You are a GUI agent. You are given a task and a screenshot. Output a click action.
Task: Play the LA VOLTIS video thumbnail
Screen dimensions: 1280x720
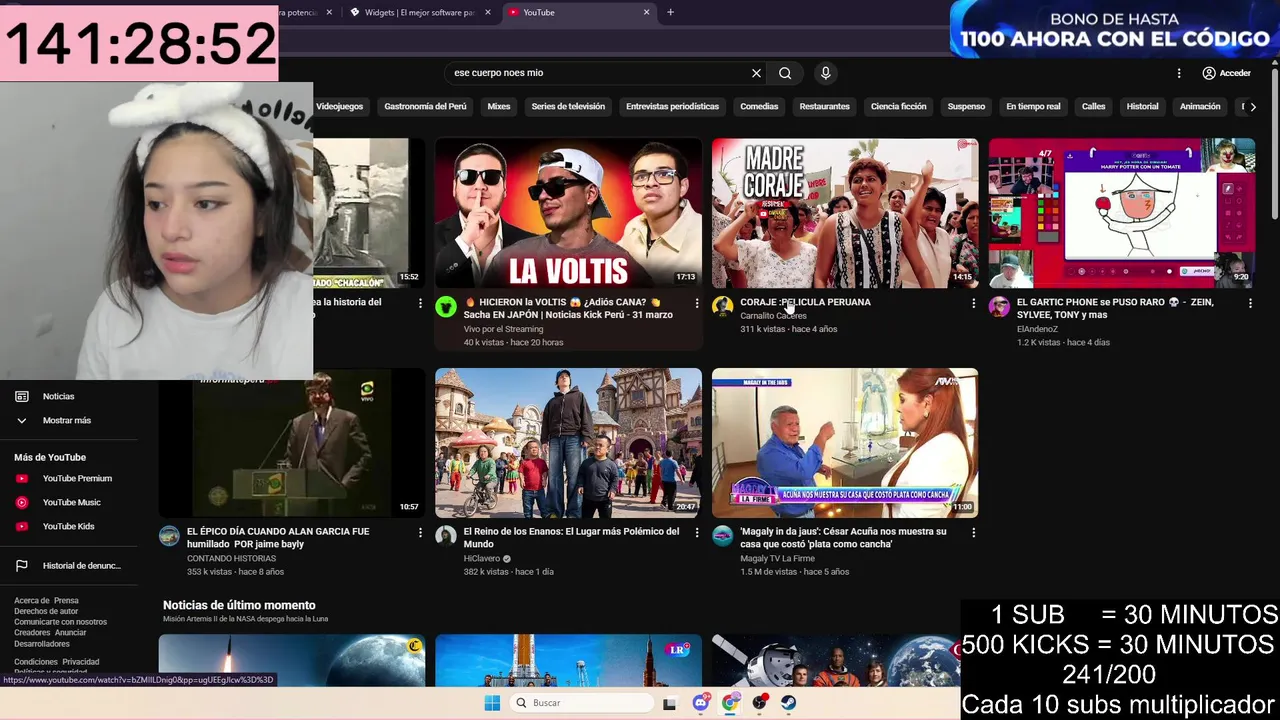(568, 213)
